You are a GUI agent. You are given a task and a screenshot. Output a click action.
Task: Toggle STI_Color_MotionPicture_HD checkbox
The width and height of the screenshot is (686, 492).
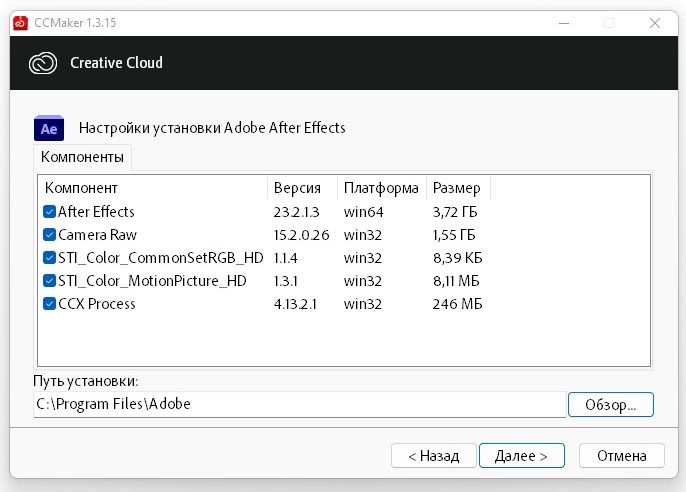pyautogui.click(x=49, y=280)
